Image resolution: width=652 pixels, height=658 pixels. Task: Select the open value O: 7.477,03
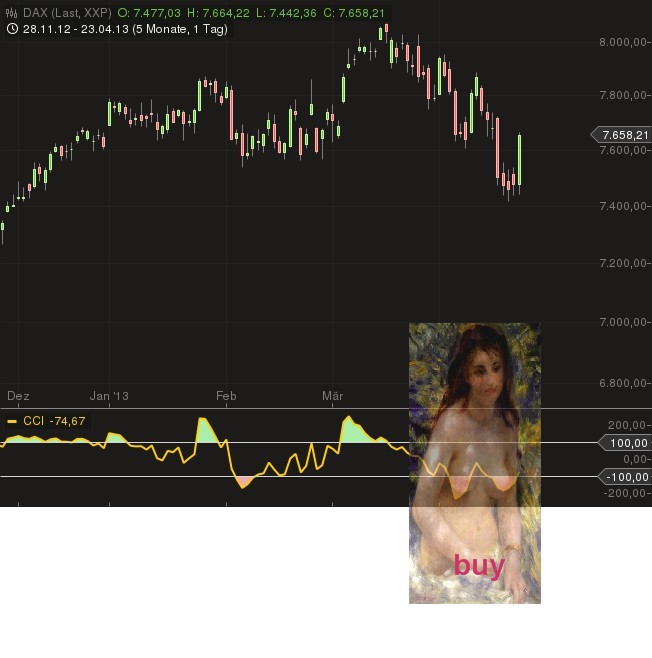pyautogui.click(x=149, y=13)
